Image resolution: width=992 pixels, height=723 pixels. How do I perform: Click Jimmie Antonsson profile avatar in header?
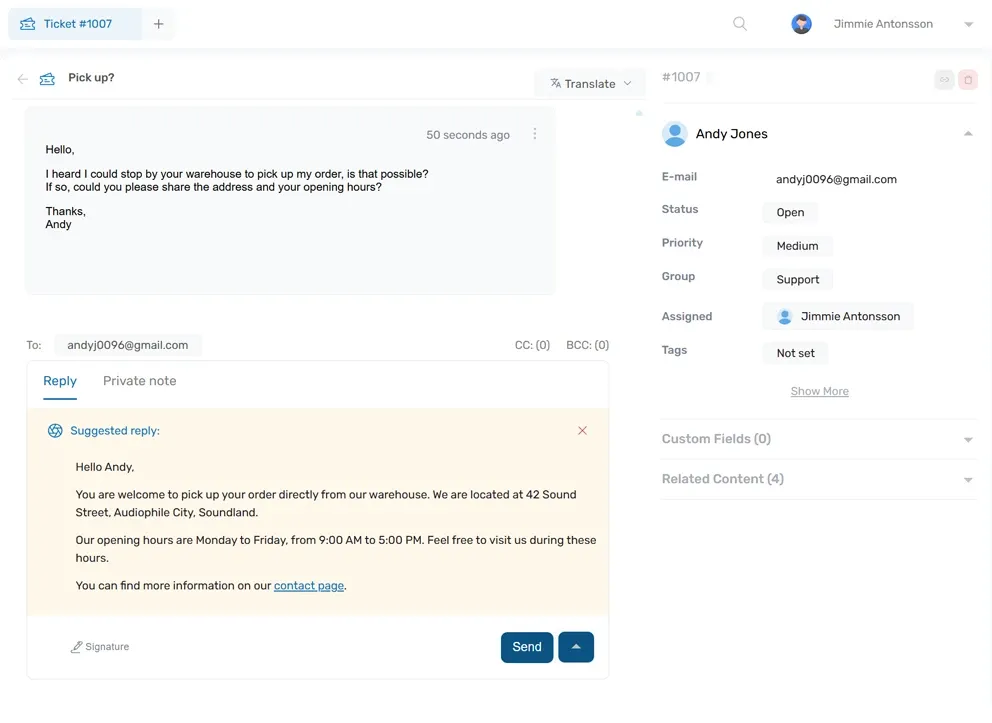tap(801, 24)
